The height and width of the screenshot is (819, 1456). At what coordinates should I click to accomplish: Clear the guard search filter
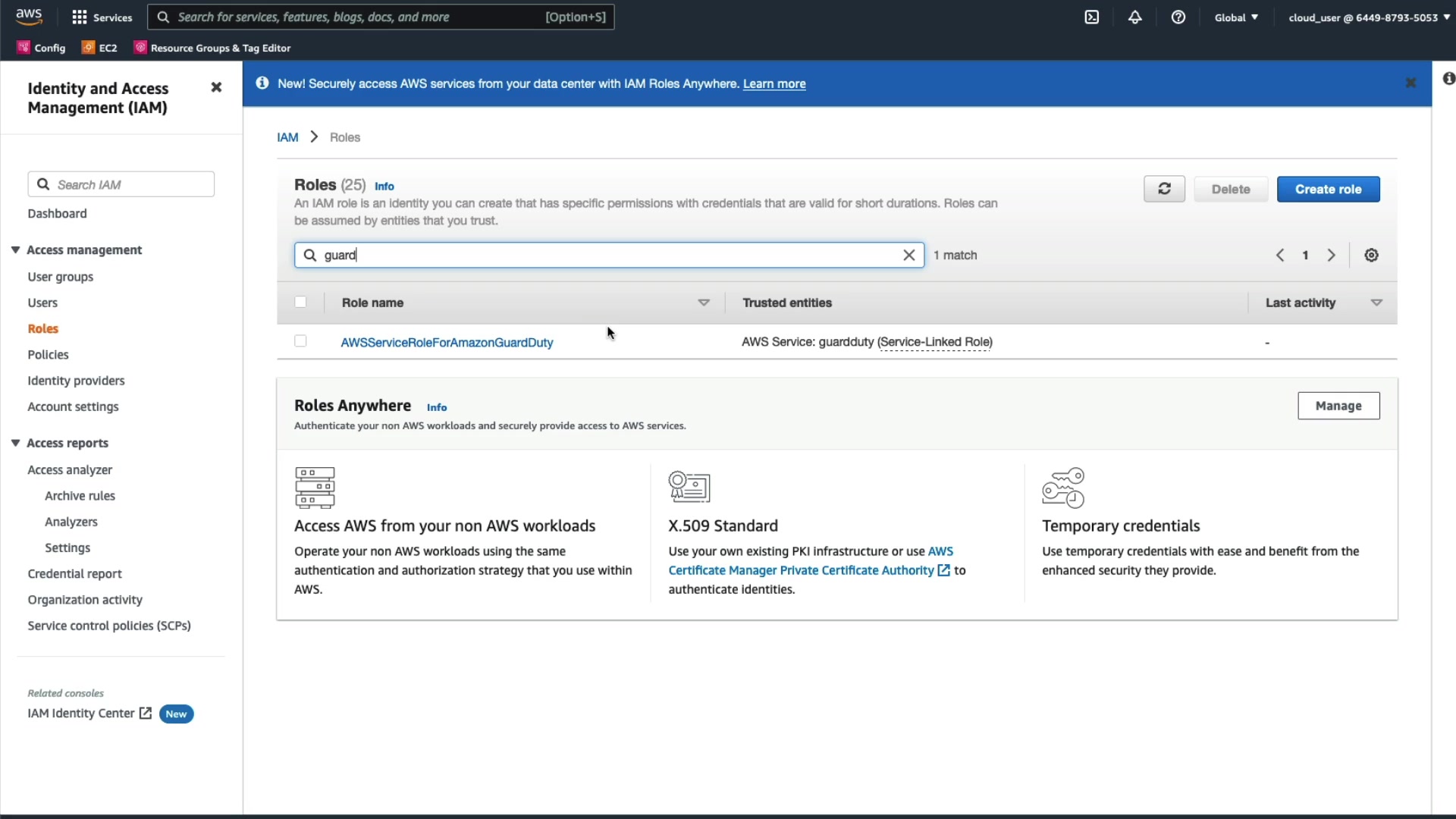tap(908, 256)
